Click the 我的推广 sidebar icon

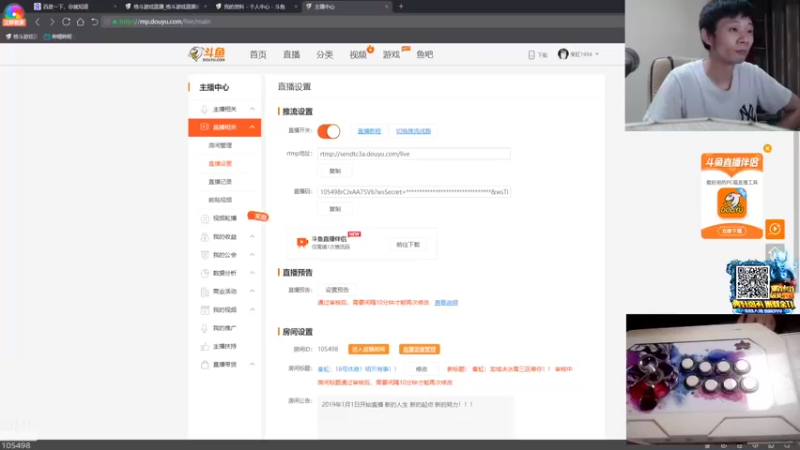(x=205, y=328)
